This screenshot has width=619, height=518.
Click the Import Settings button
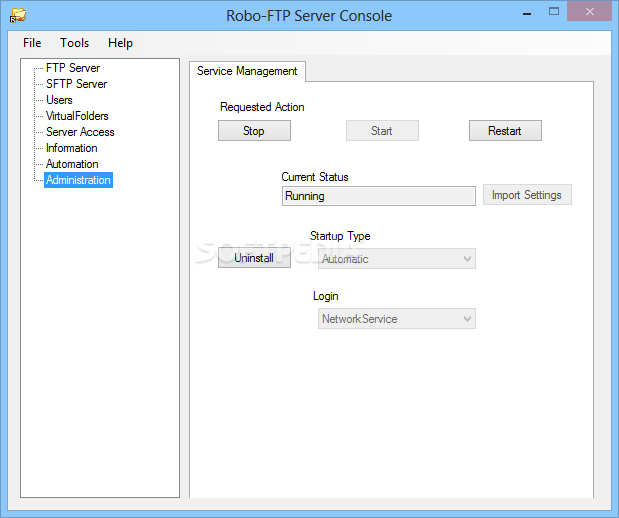coord(527,195)
